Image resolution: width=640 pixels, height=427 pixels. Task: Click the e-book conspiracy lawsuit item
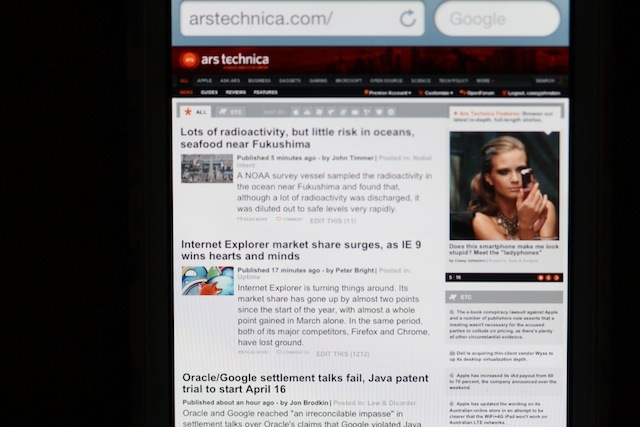tap(504, 325)
